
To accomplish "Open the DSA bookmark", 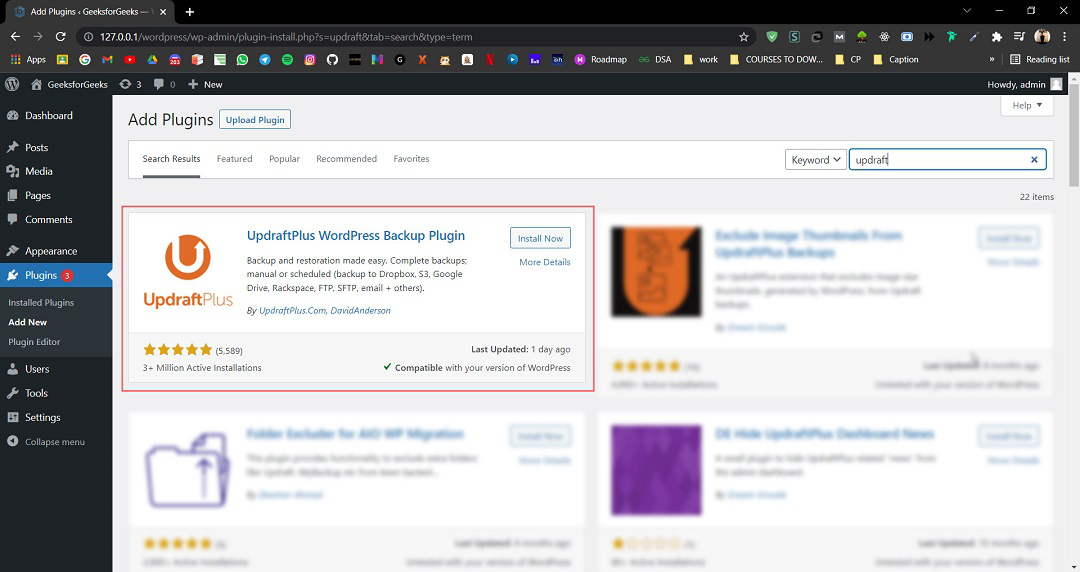I will pyautogui.click(x=654, y=59).
